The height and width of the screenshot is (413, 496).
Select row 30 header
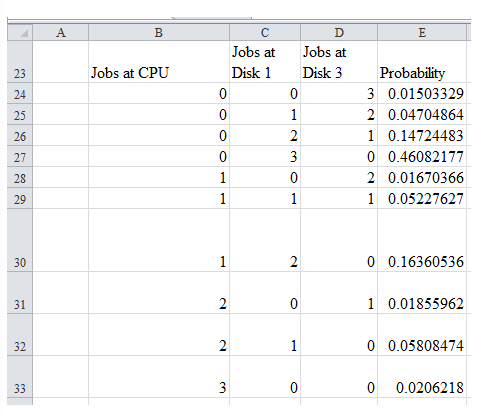[x=20, y=240]
